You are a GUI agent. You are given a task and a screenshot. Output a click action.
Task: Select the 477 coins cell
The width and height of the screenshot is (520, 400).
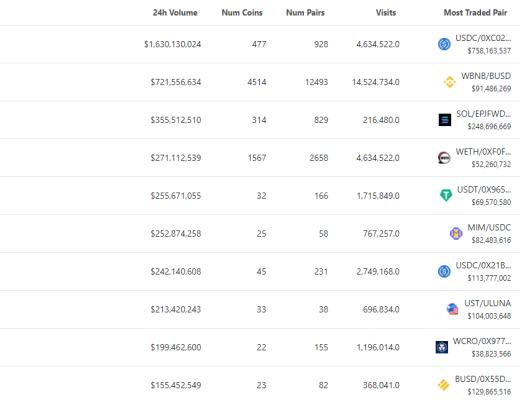[259, 44]
